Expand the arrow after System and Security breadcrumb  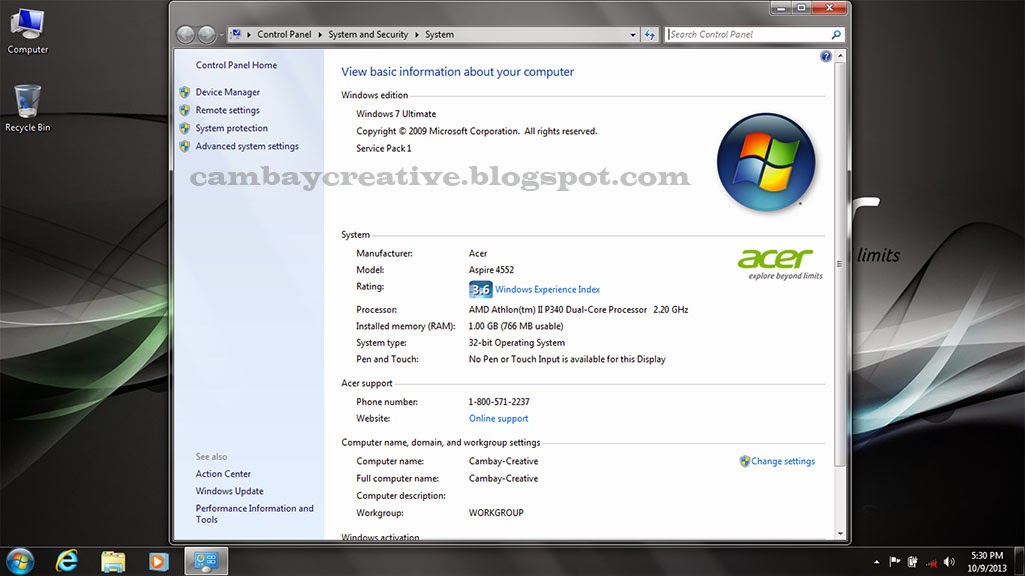pos(416,35)
